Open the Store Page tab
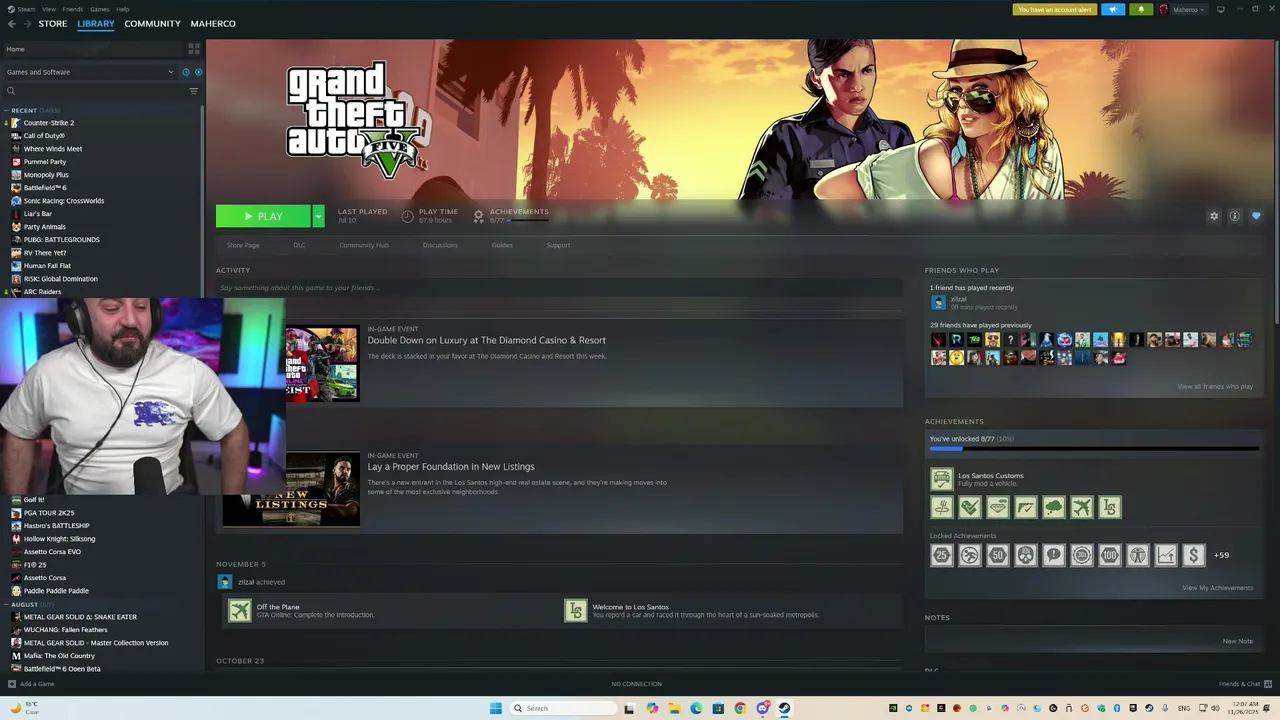Screen dimensions: 1280x720 pyautogui.click(x=243, y=245)
